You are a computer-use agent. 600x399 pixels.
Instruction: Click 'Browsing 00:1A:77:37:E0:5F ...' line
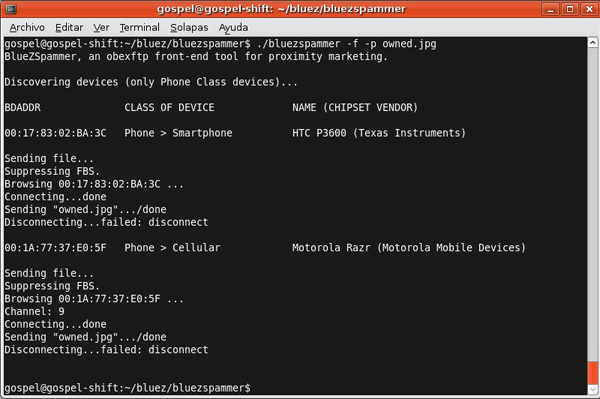[94, 299]
